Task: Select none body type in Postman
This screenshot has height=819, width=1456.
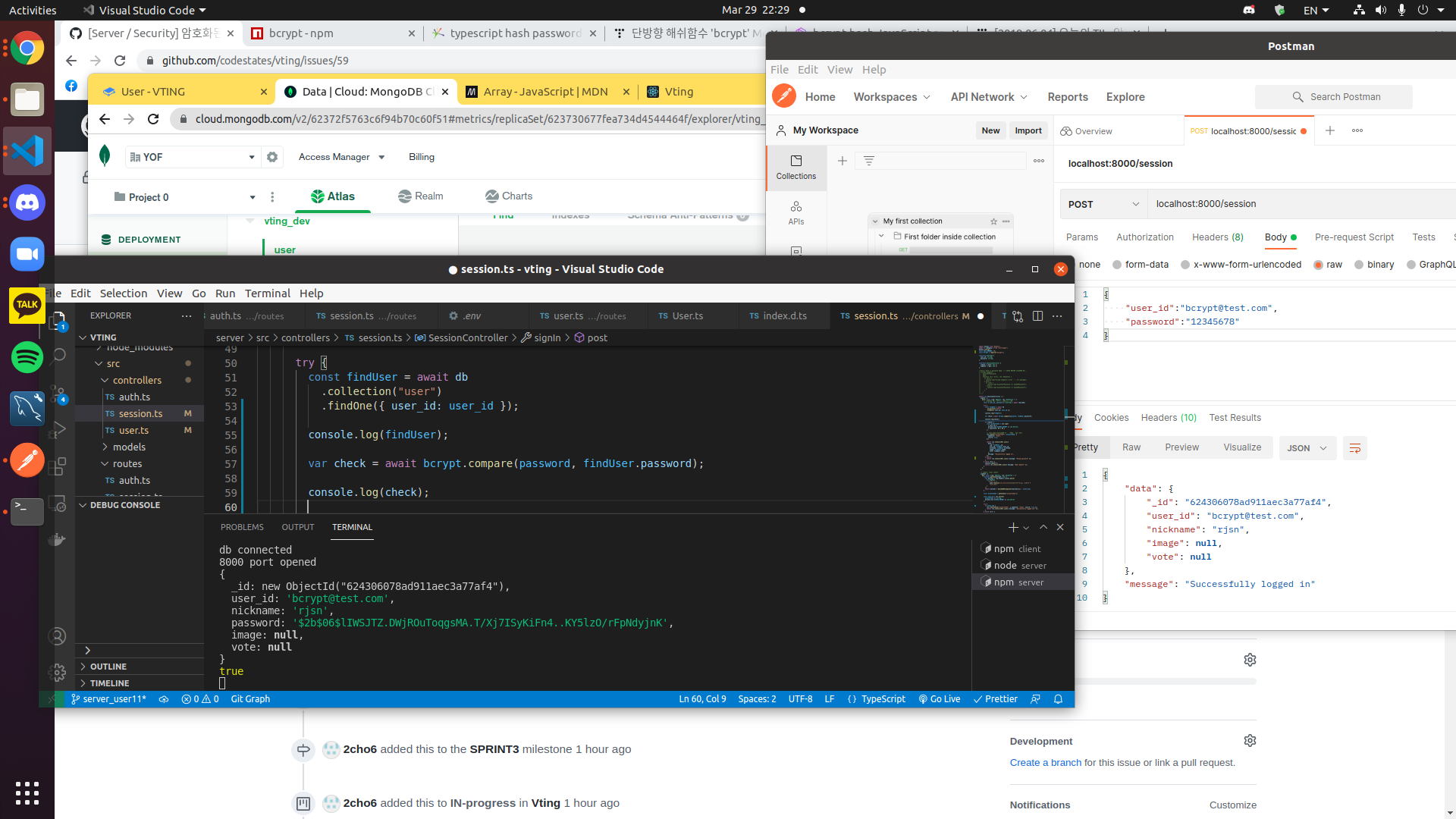Action: pos(1089,265)
